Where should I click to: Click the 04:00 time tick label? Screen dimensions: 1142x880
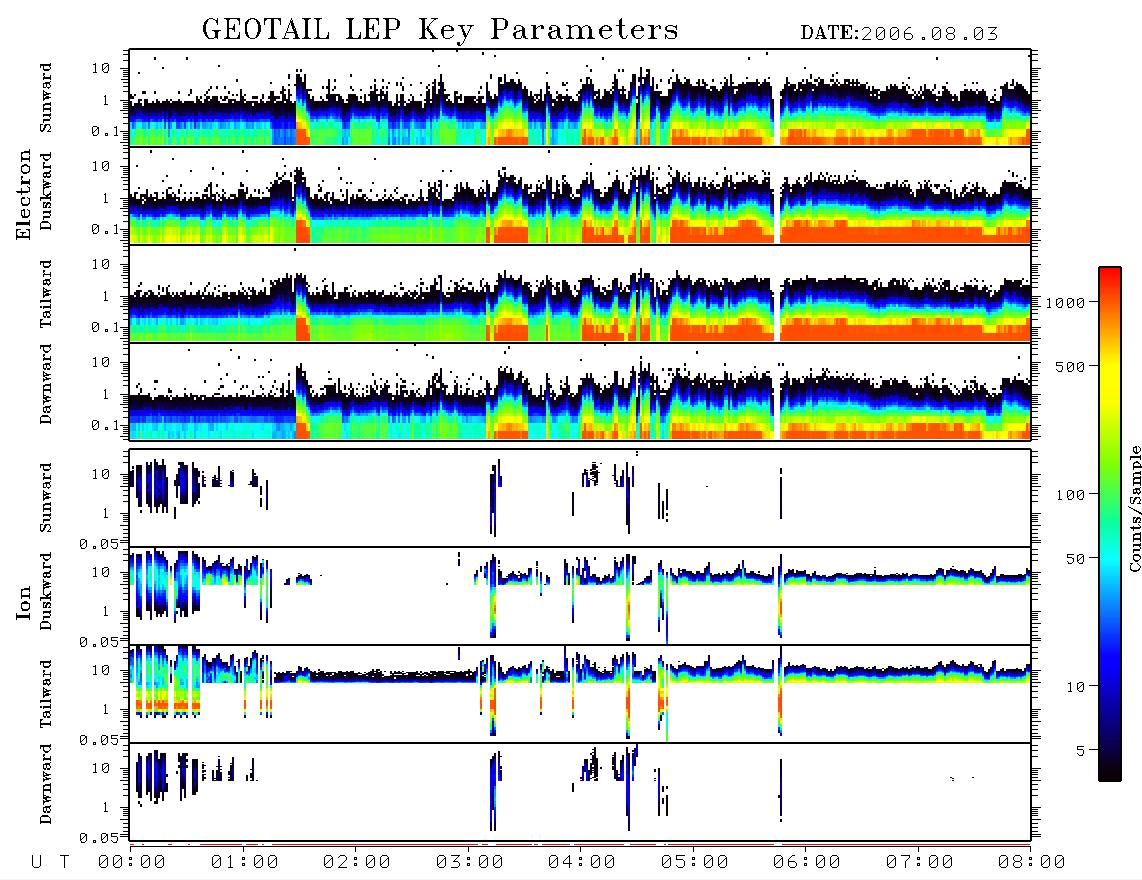(x=582, y=862)
